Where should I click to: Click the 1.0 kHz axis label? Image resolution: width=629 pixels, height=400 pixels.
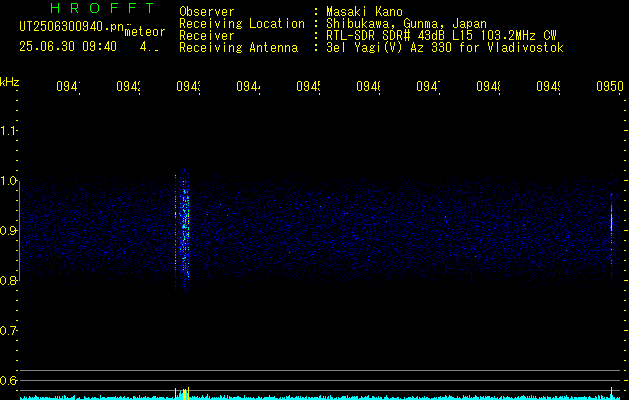8,181
